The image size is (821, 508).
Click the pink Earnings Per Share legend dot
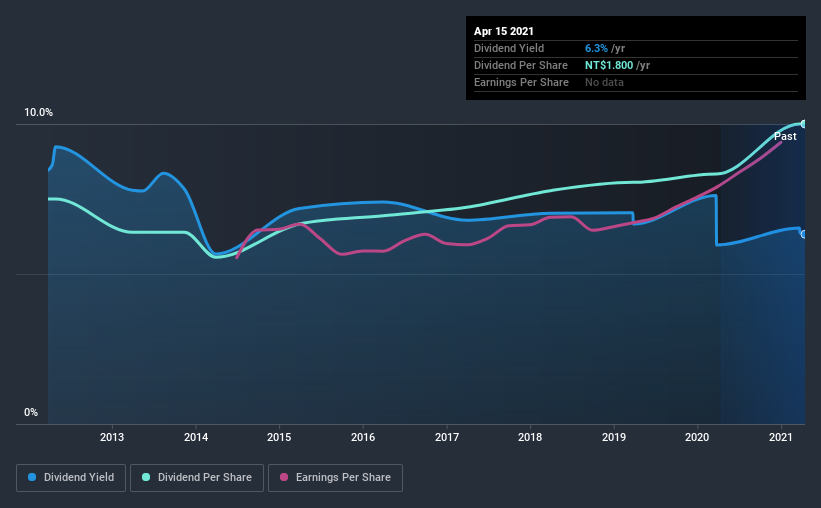coord(284,477)
